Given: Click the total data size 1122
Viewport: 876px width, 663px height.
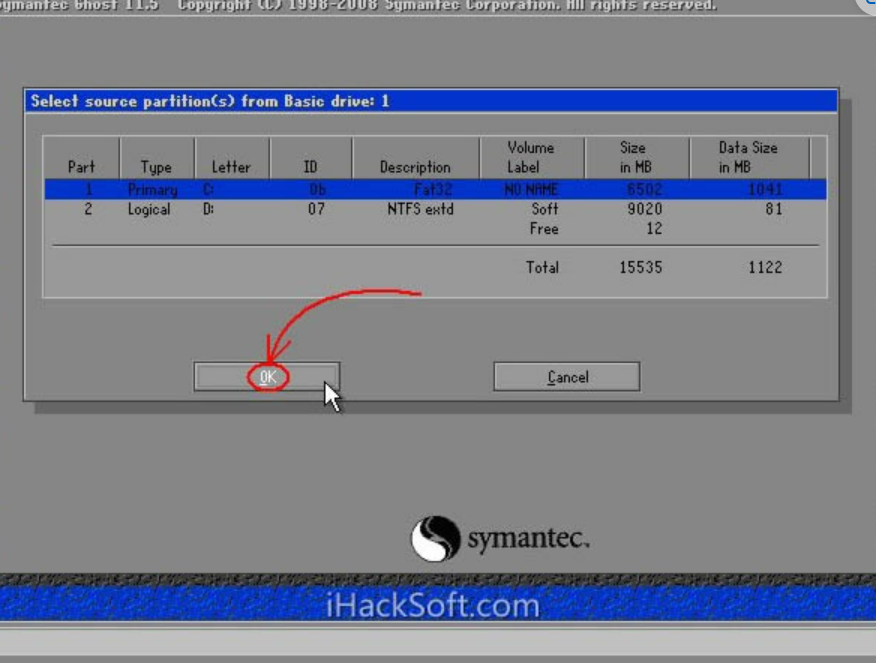Looking at the screenshot, I should tap(765, 268).
